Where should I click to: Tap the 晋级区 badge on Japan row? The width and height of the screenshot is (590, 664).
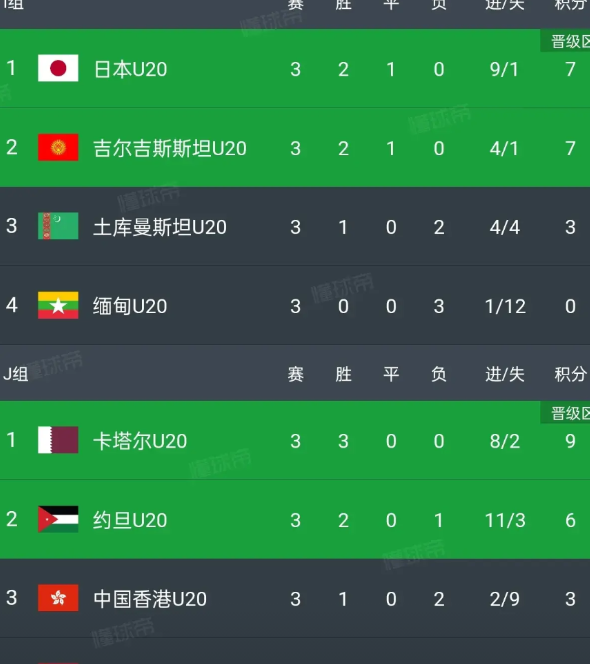tap(565, 42)
